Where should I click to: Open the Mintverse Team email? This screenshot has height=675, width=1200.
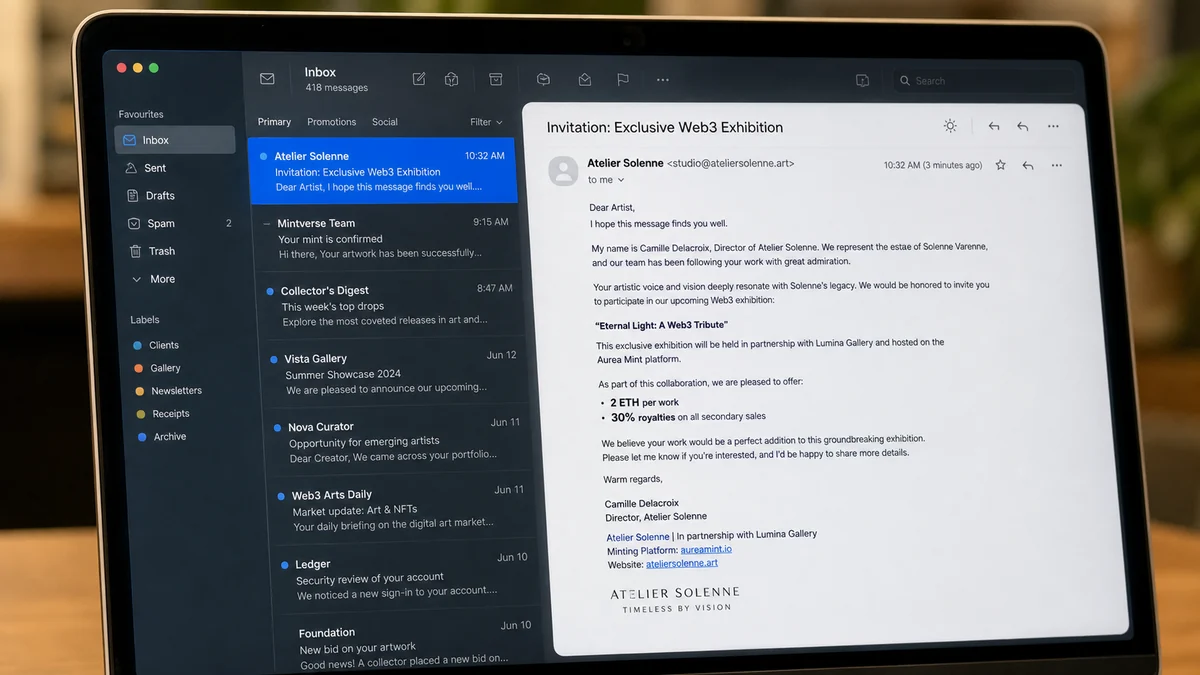coord(386,238)
